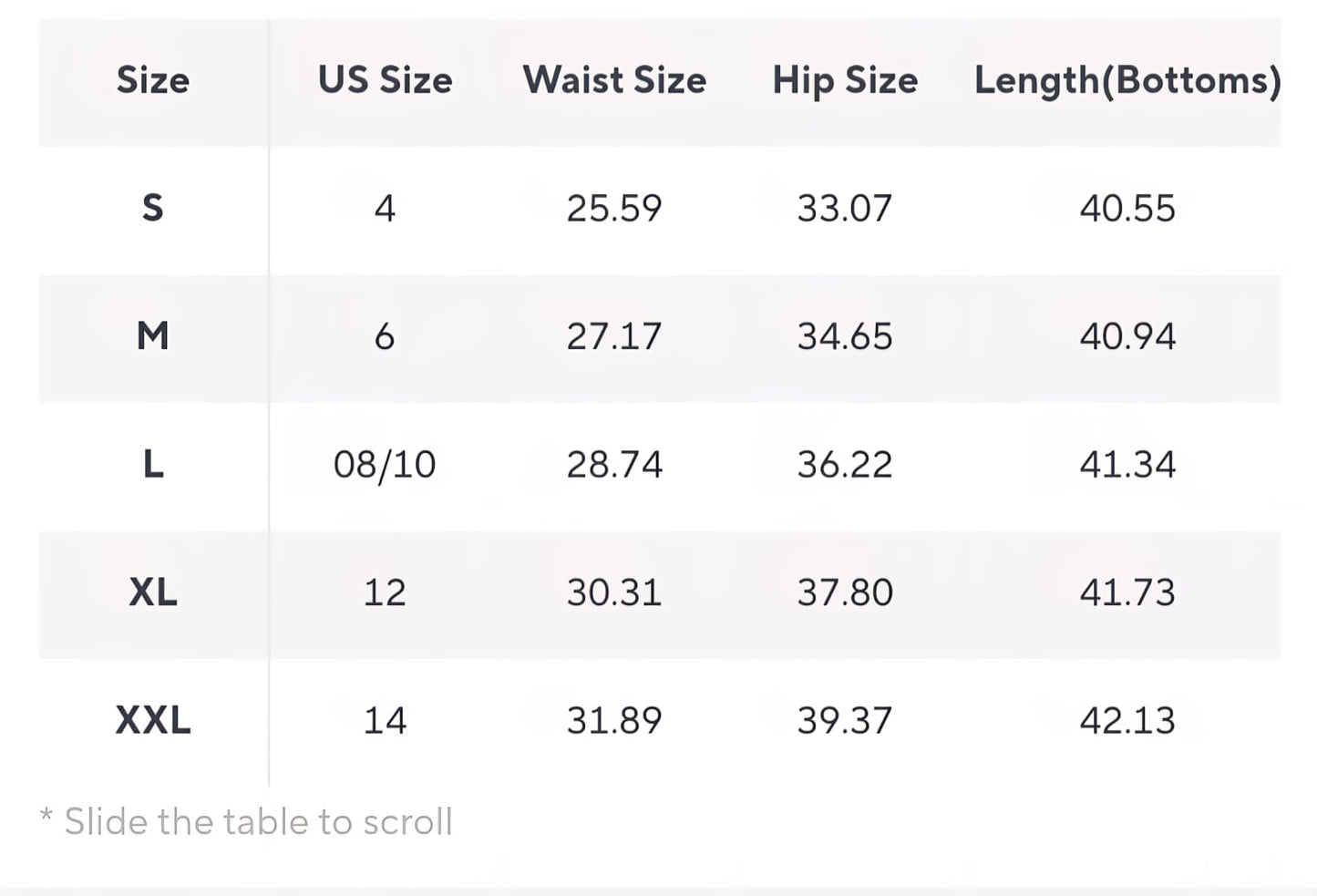Select the 25.59 waist size value

(x=614, y=209)
